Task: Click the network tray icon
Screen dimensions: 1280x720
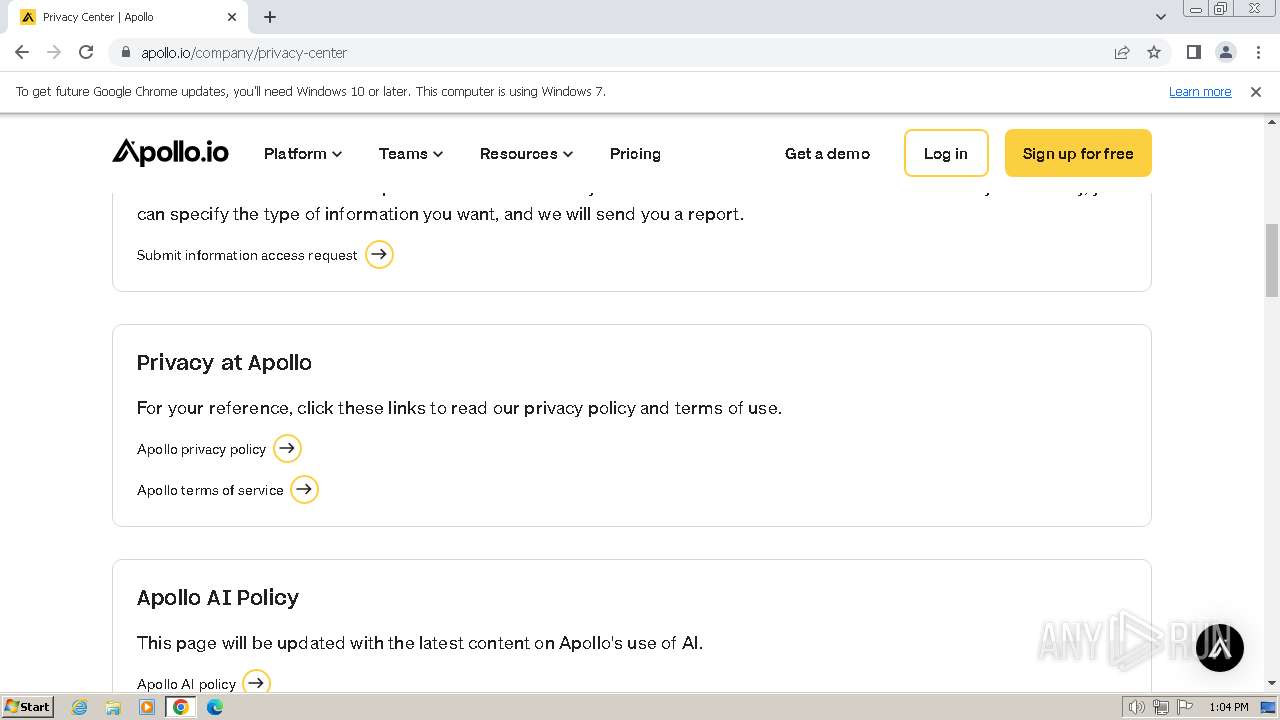Action: tap(1161, 707)
